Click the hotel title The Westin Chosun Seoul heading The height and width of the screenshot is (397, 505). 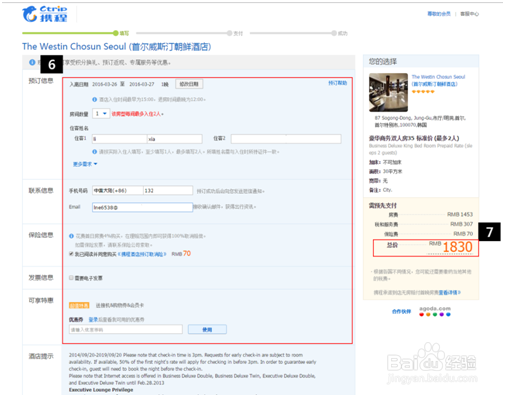(117, 47)
